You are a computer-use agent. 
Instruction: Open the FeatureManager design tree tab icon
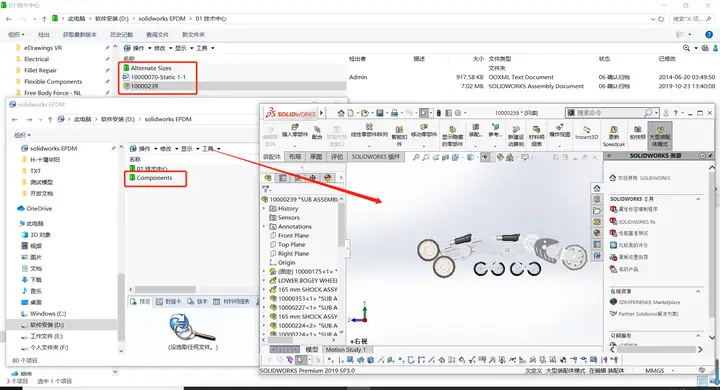tap(268, 178)
